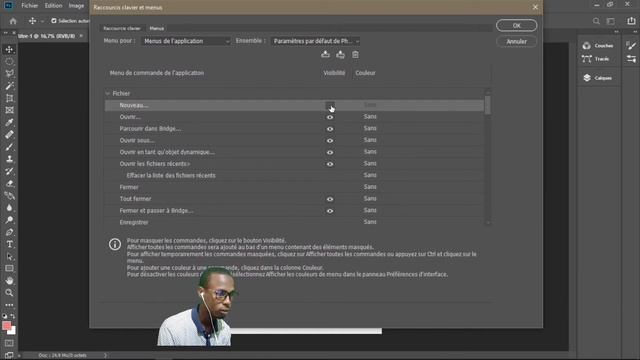The image size is (640, 360).
Task: Hide Ouvrir sous... command
Action: (x=330, y=141)
